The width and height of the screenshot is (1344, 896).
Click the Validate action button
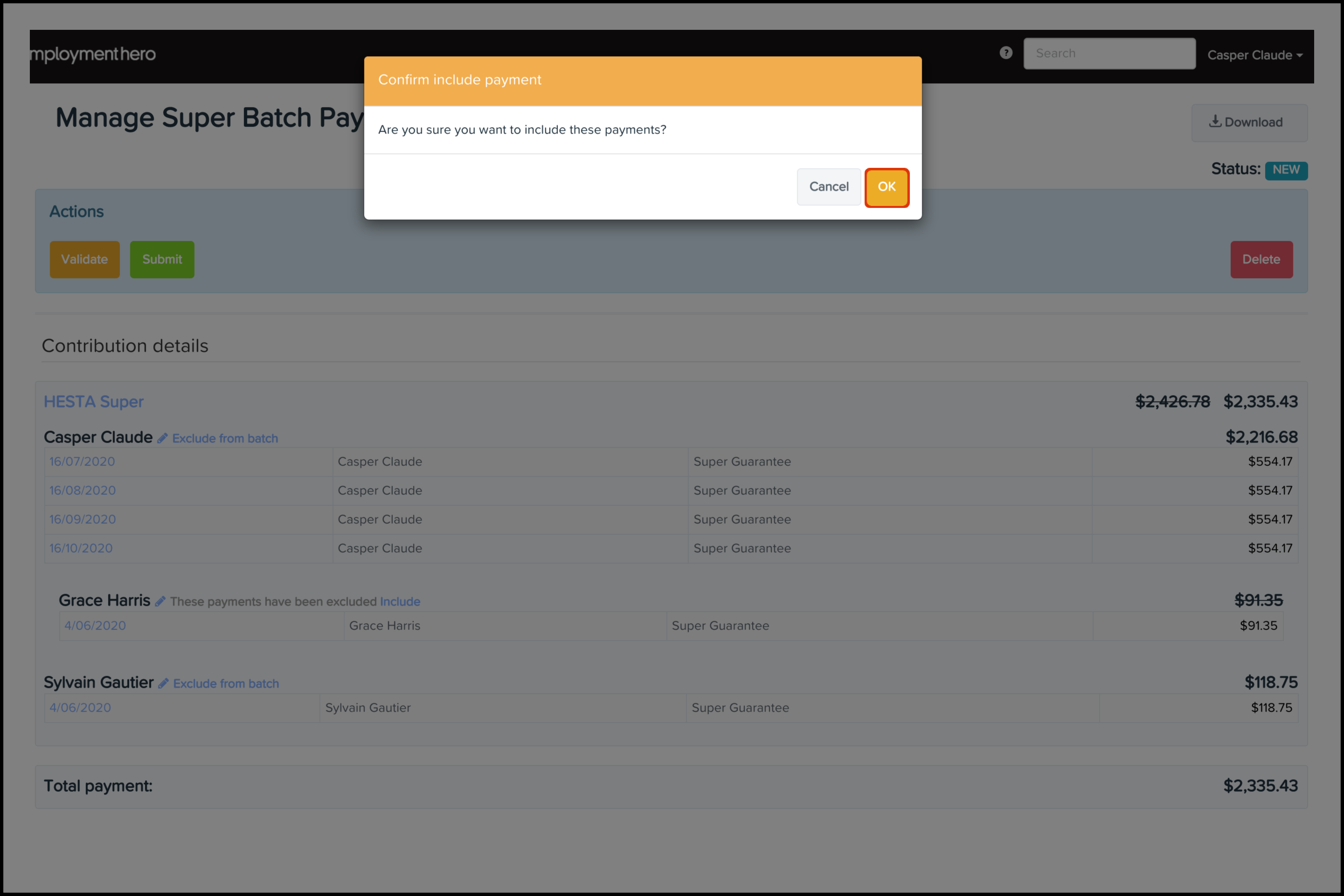tap(84, 259)
